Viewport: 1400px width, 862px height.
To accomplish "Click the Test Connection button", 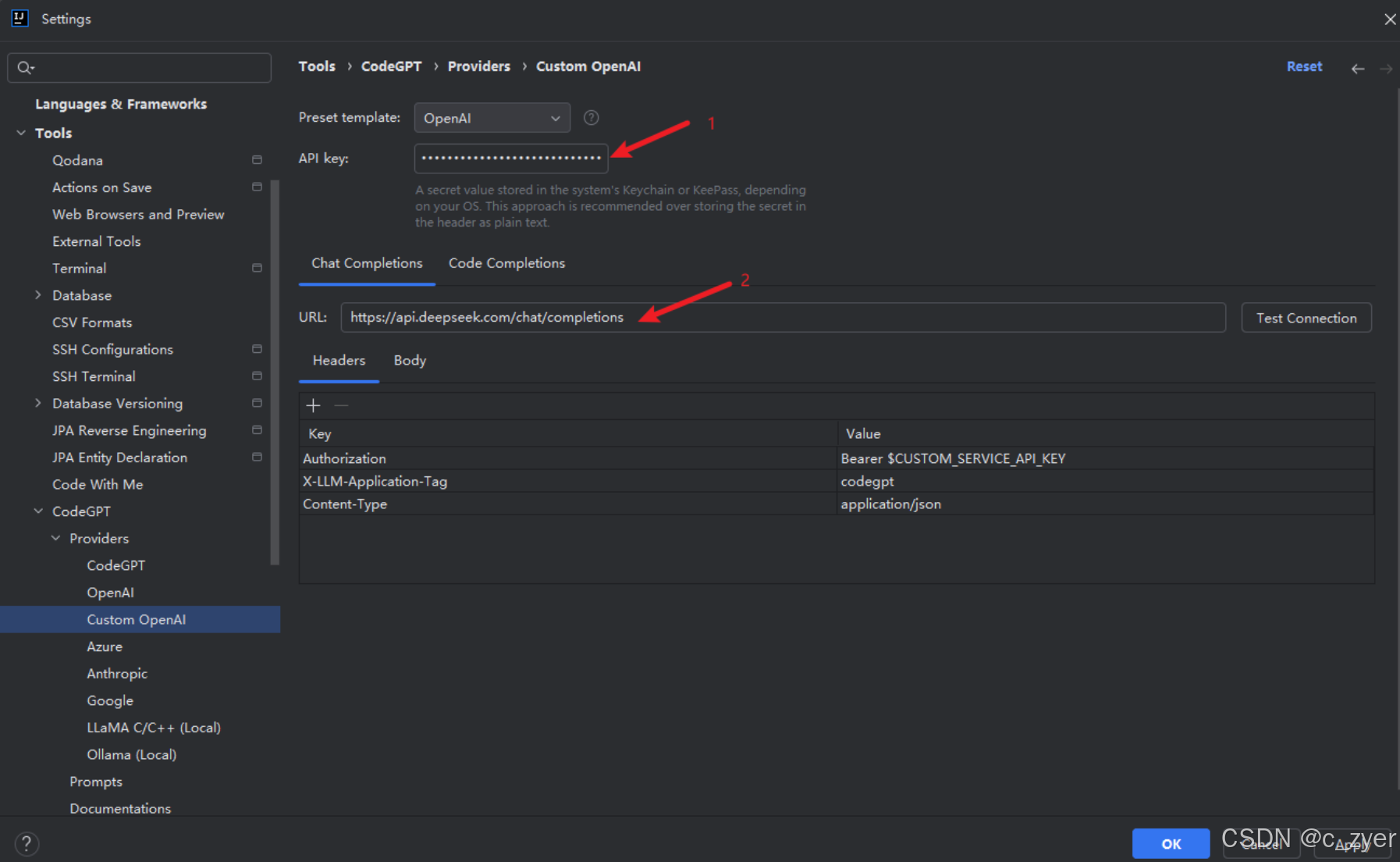I will coord(1306,318).
